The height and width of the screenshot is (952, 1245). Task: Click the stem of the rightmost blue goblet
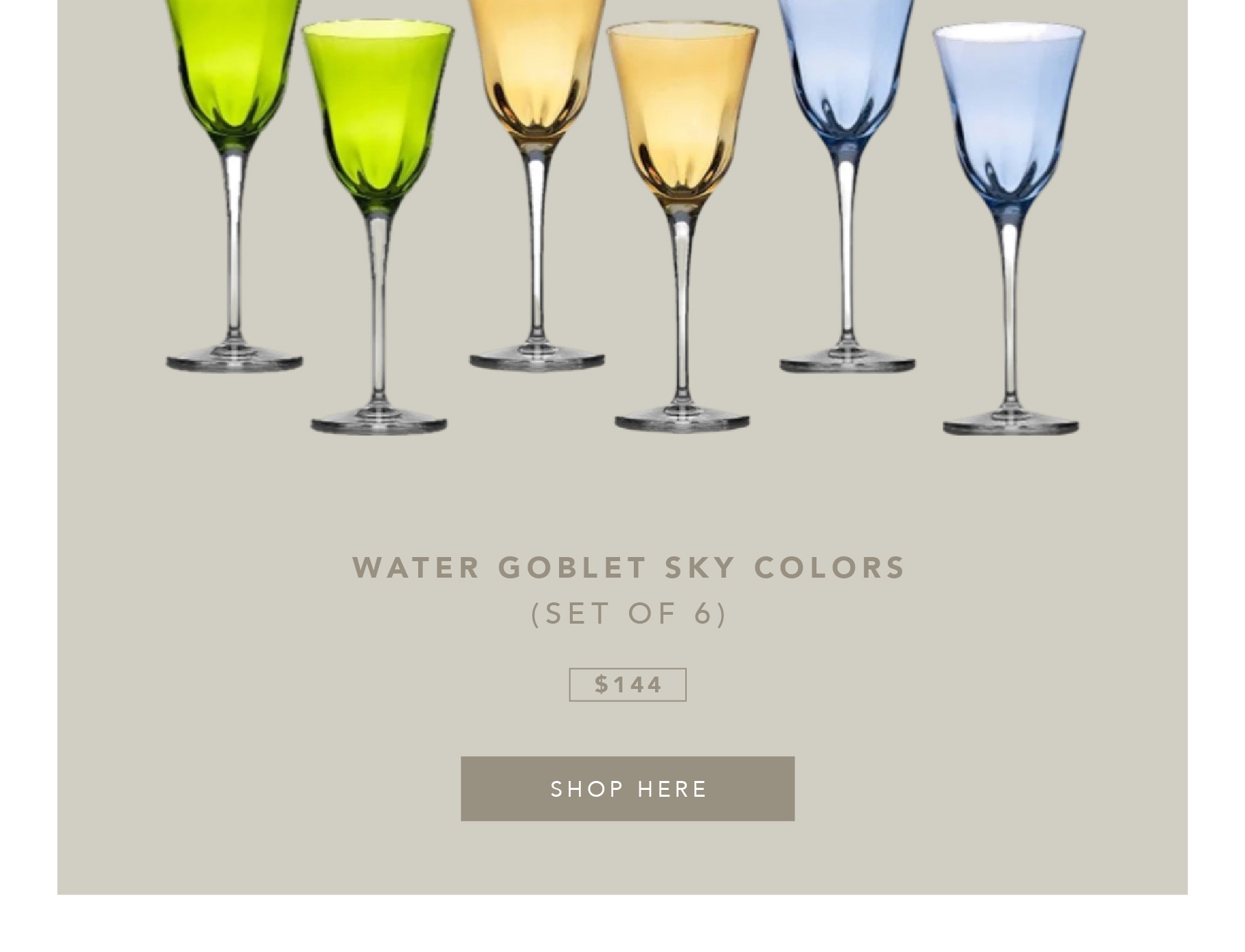[1009, 309]
